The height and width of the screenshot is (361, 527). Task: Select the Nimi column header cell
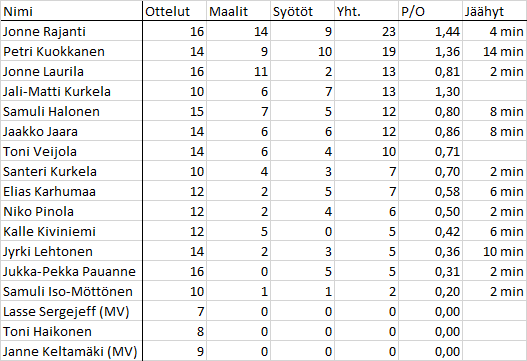pyautogui.click(x=71, y=11)
